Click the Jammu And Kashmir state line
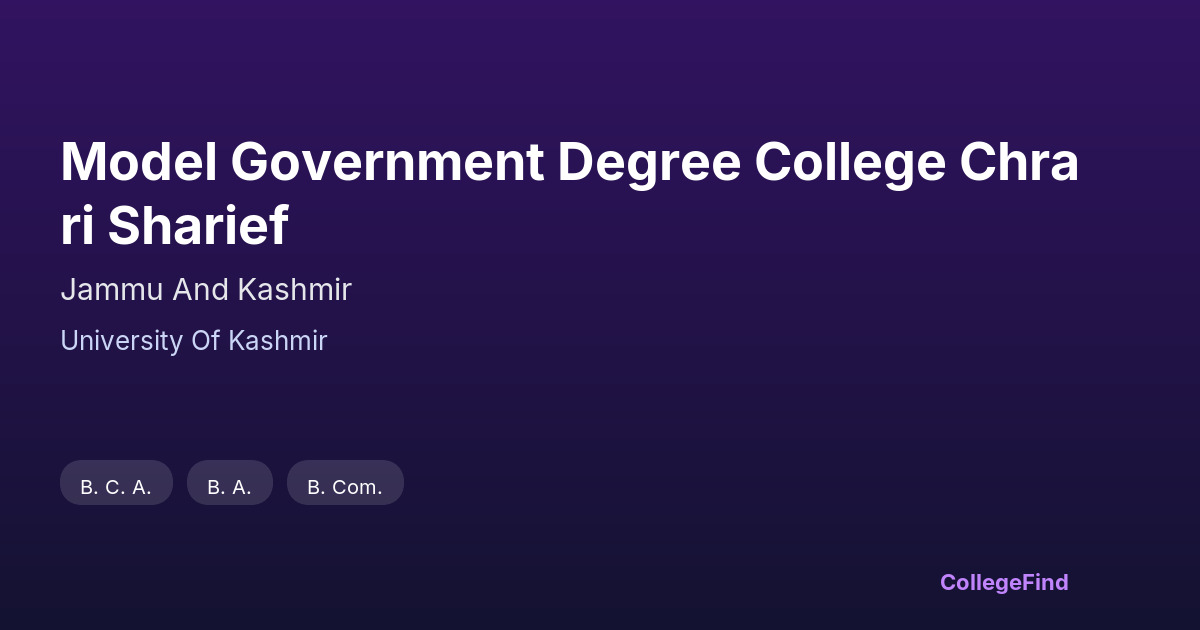Screen dimensions: 1200x630 pos(206,290)
